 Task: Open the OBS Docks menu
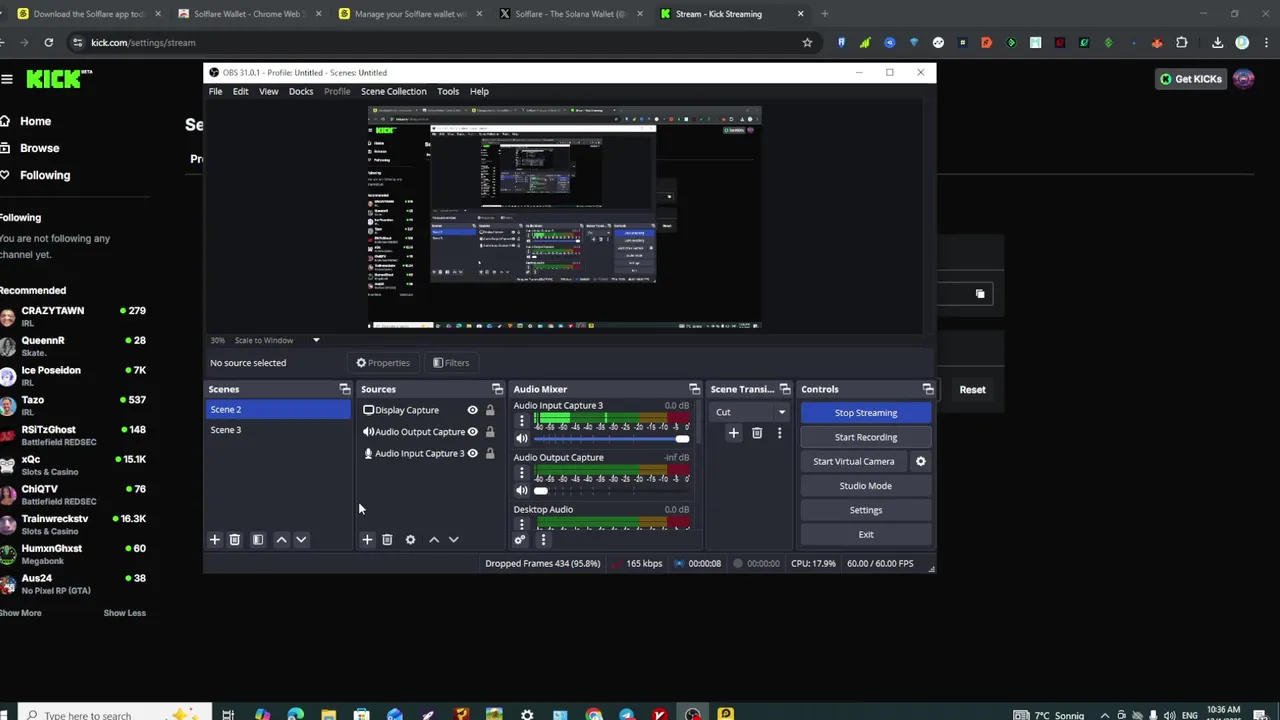click(301, 91)
